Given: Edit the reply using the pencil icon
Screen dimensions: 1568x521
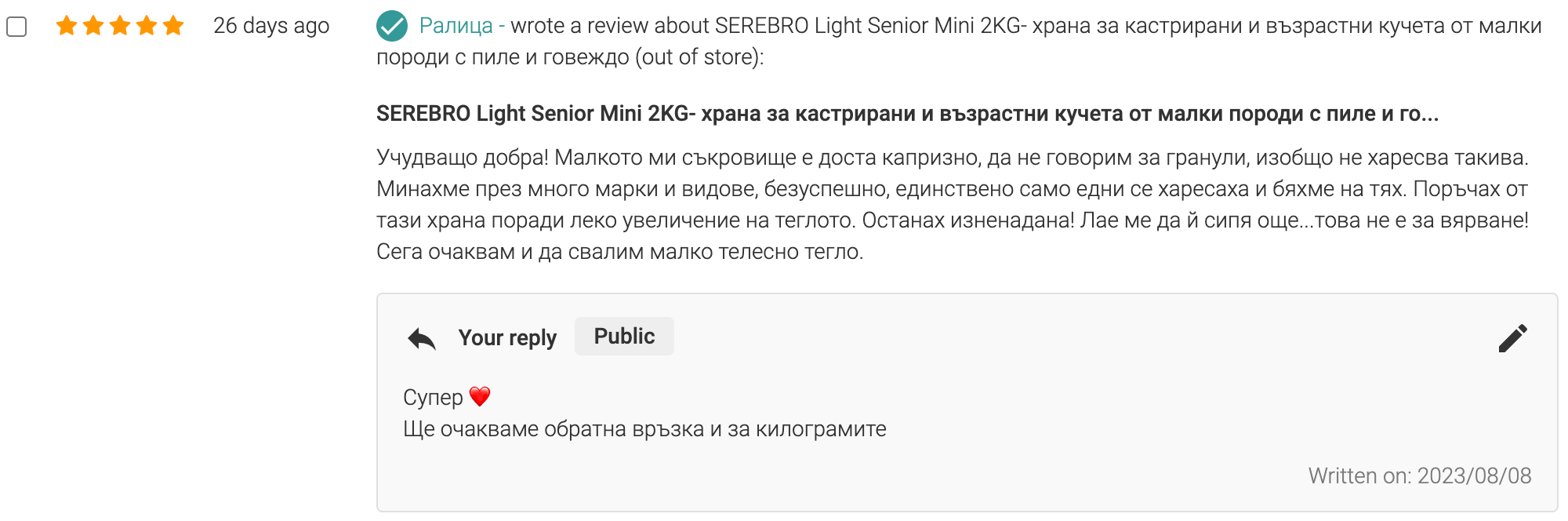Looking at the screenshot, I should 1512,338.
